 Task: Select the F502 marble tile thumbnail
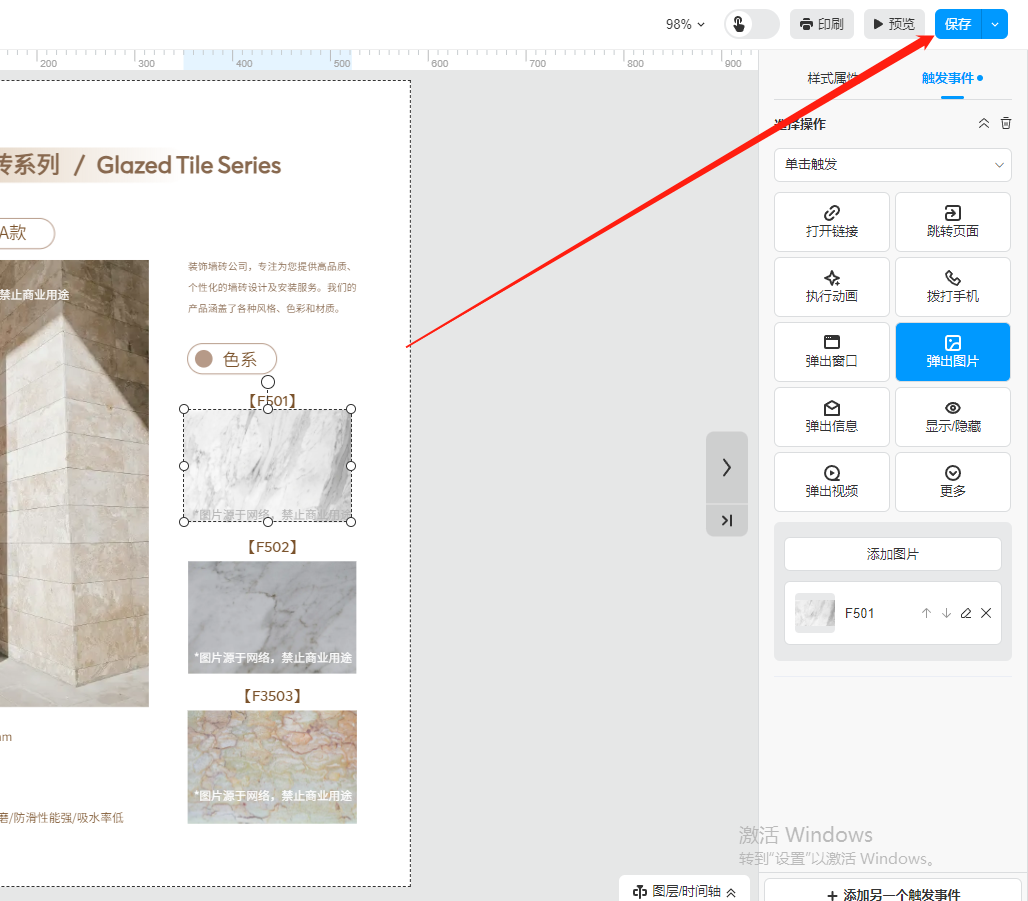272,616
